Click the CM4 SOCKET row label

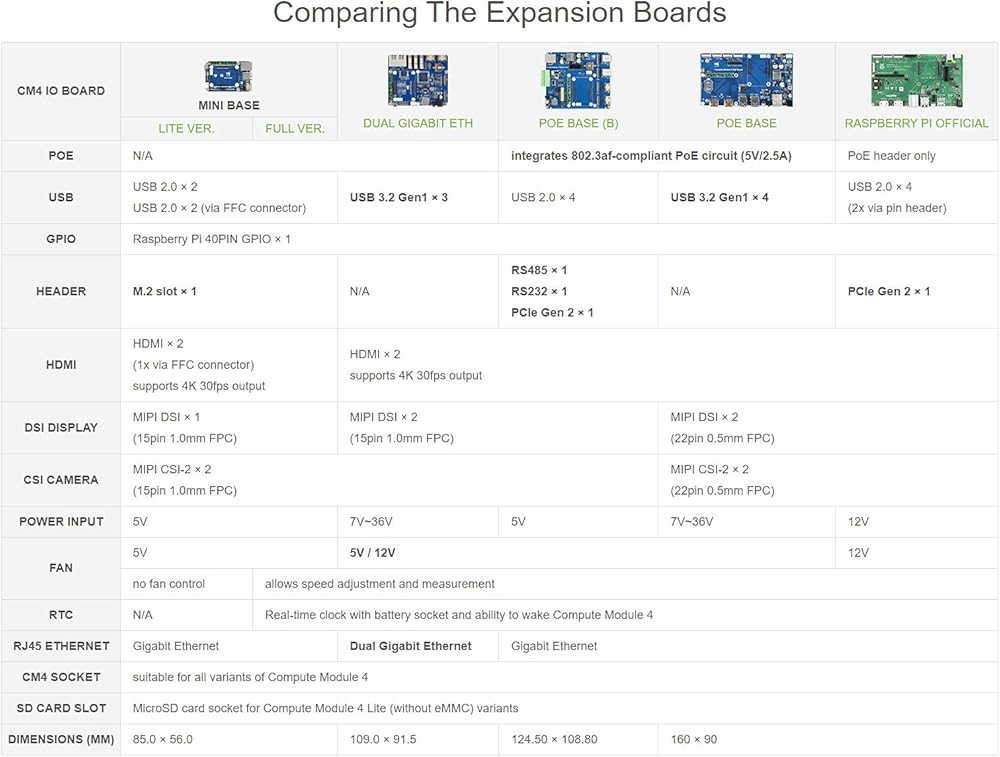point(61,677)
